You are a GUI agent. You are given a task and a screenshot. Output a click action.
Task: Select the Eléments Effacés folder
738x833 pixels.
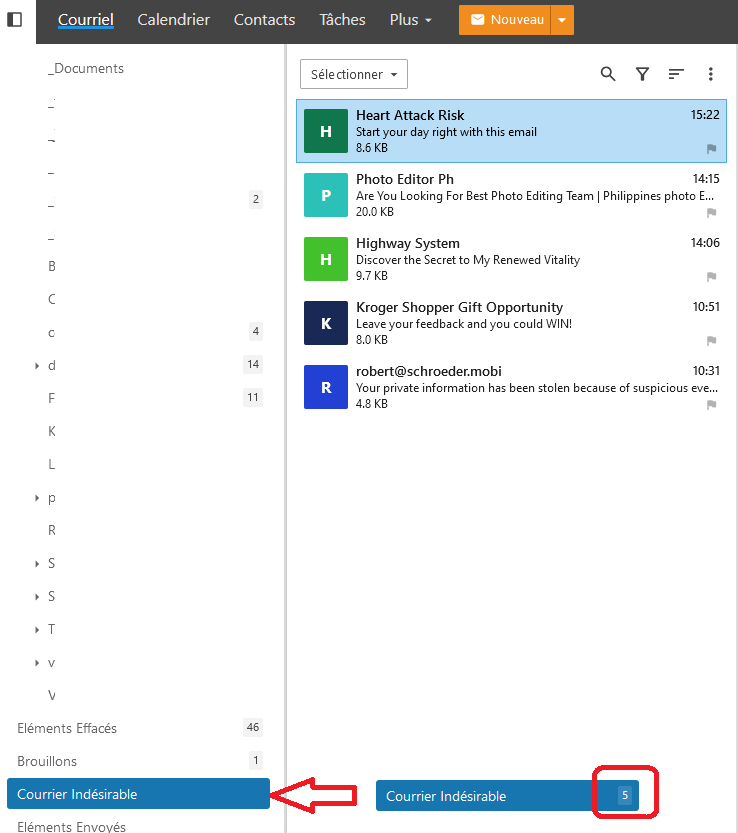point(67,728)
